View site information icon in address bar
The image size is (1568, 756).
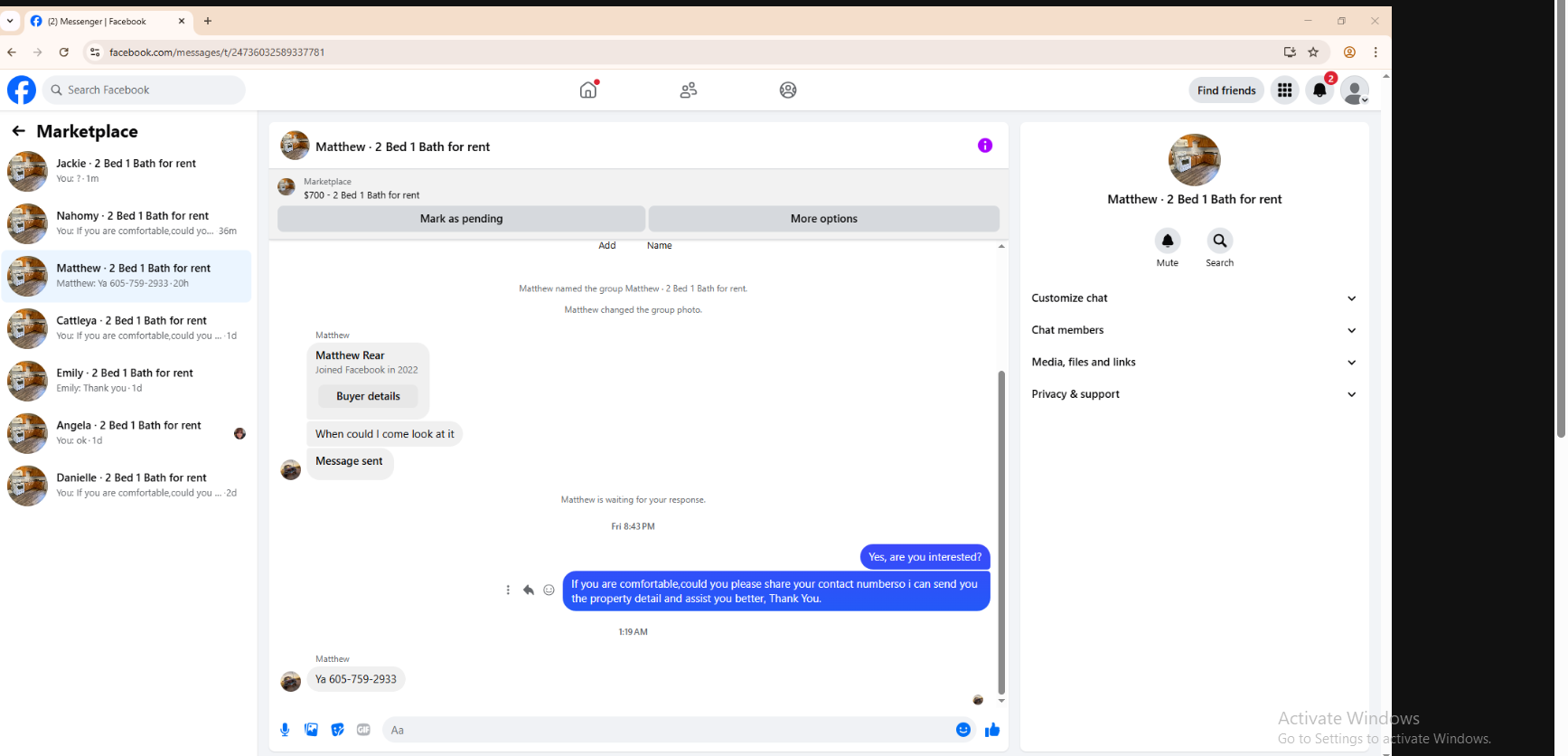pyautogui.click(x=95, y=52)
